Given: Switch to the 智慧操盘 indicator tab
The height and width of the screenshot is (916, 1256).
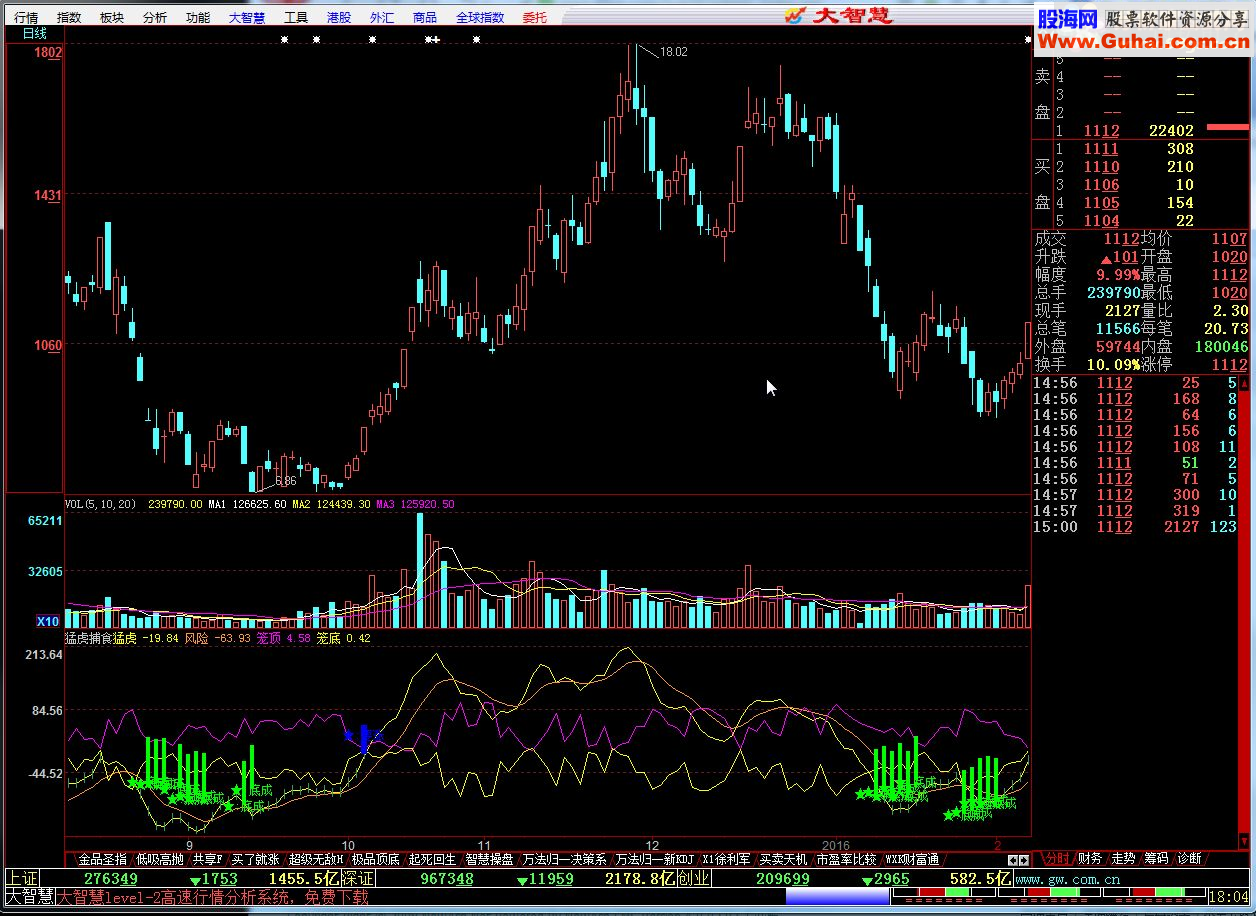Looking at the screenshot, I should (489, 859).
